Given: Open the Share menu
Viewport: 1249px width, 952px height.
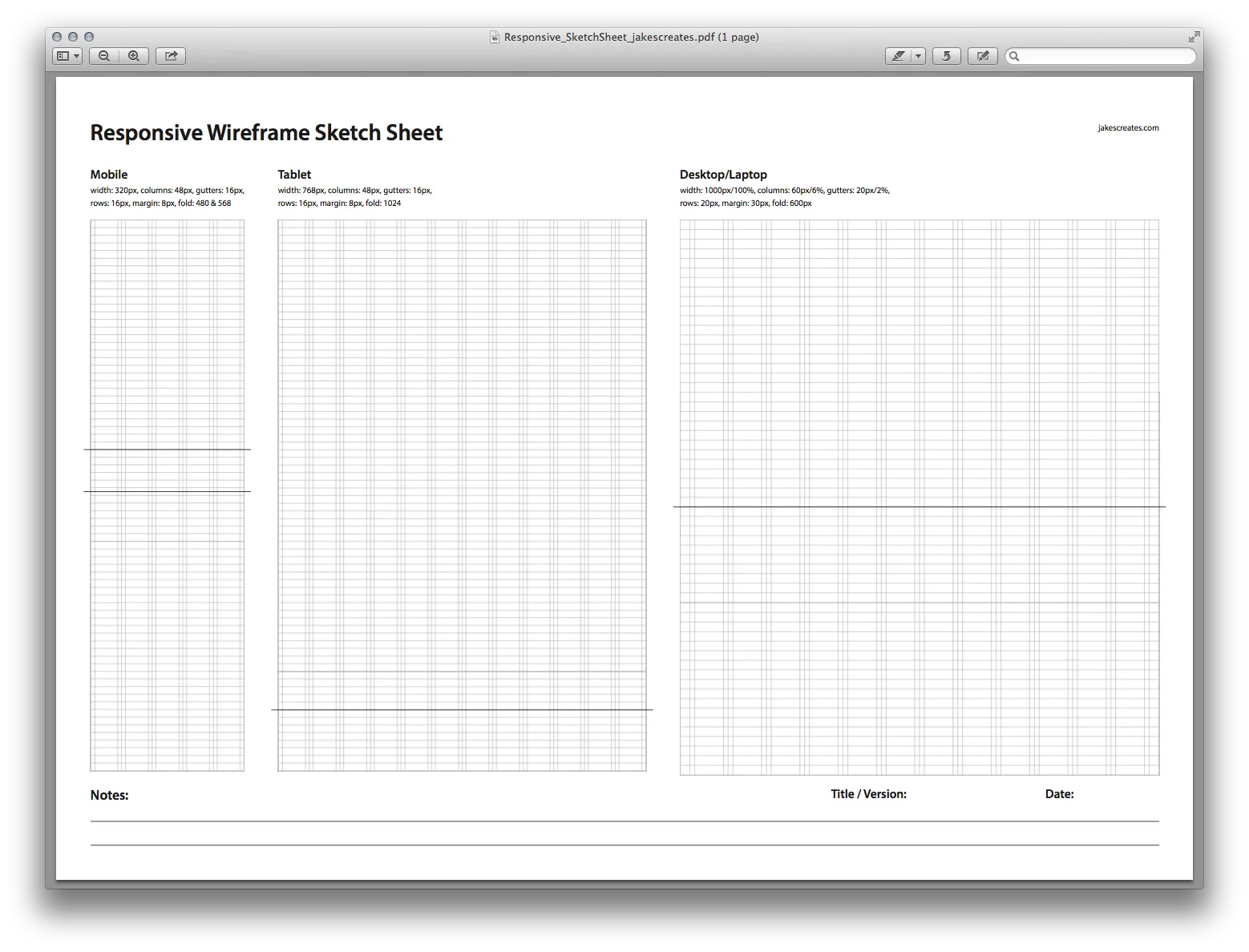Looking at the screenshot, I should [171, 56].
